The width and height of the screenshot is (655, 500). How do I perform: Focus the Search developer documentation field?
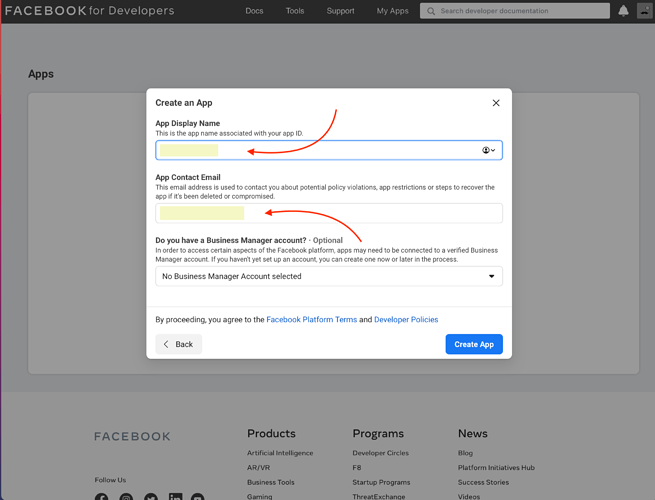(515, 11)
